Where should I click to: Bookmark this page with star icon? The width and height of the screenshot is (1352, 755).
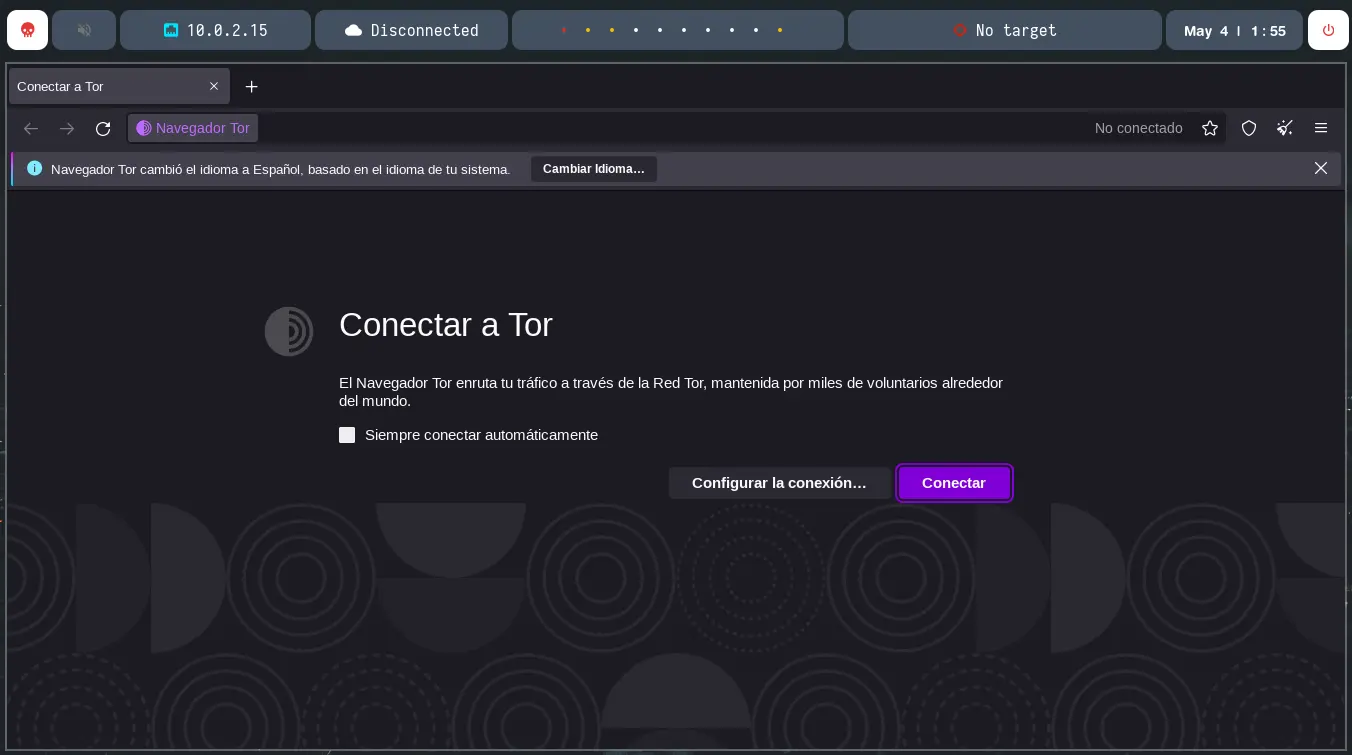[x=1210, y=128]
